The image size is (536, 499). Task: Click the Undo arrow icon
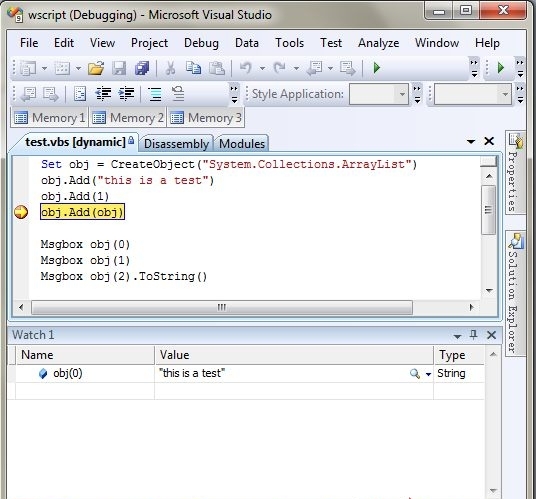coord(245,68)
